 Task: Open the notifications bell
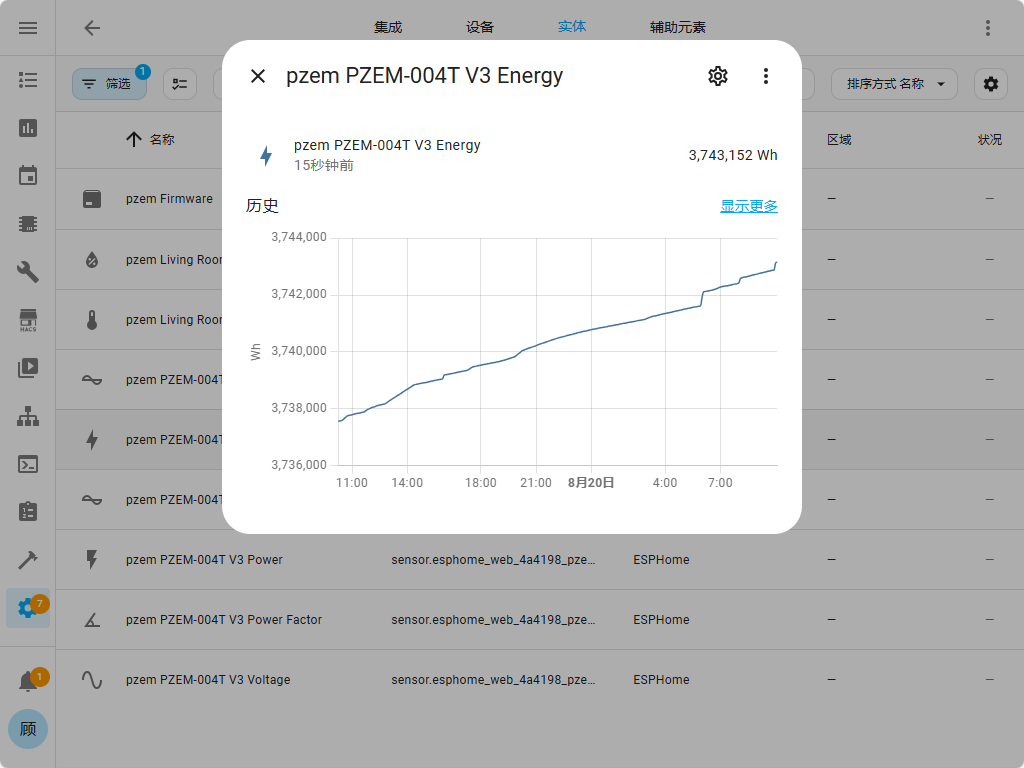[x=28, y=681]
